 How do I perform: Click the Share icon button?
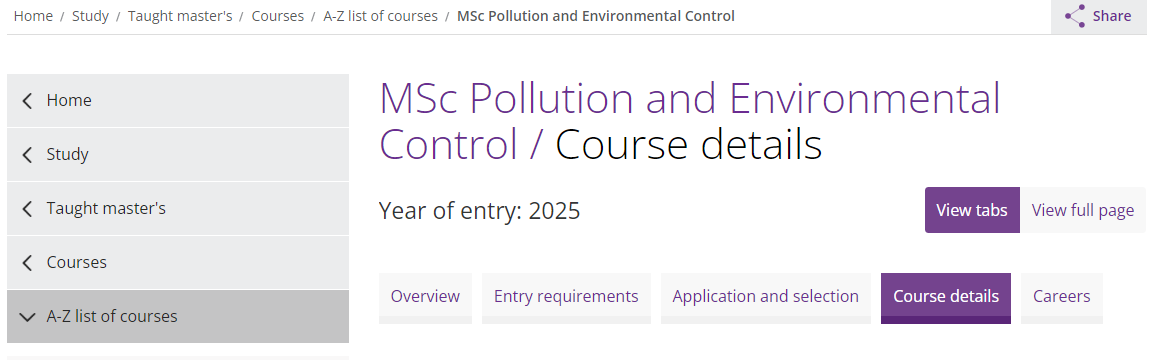tap(1099, 16)
